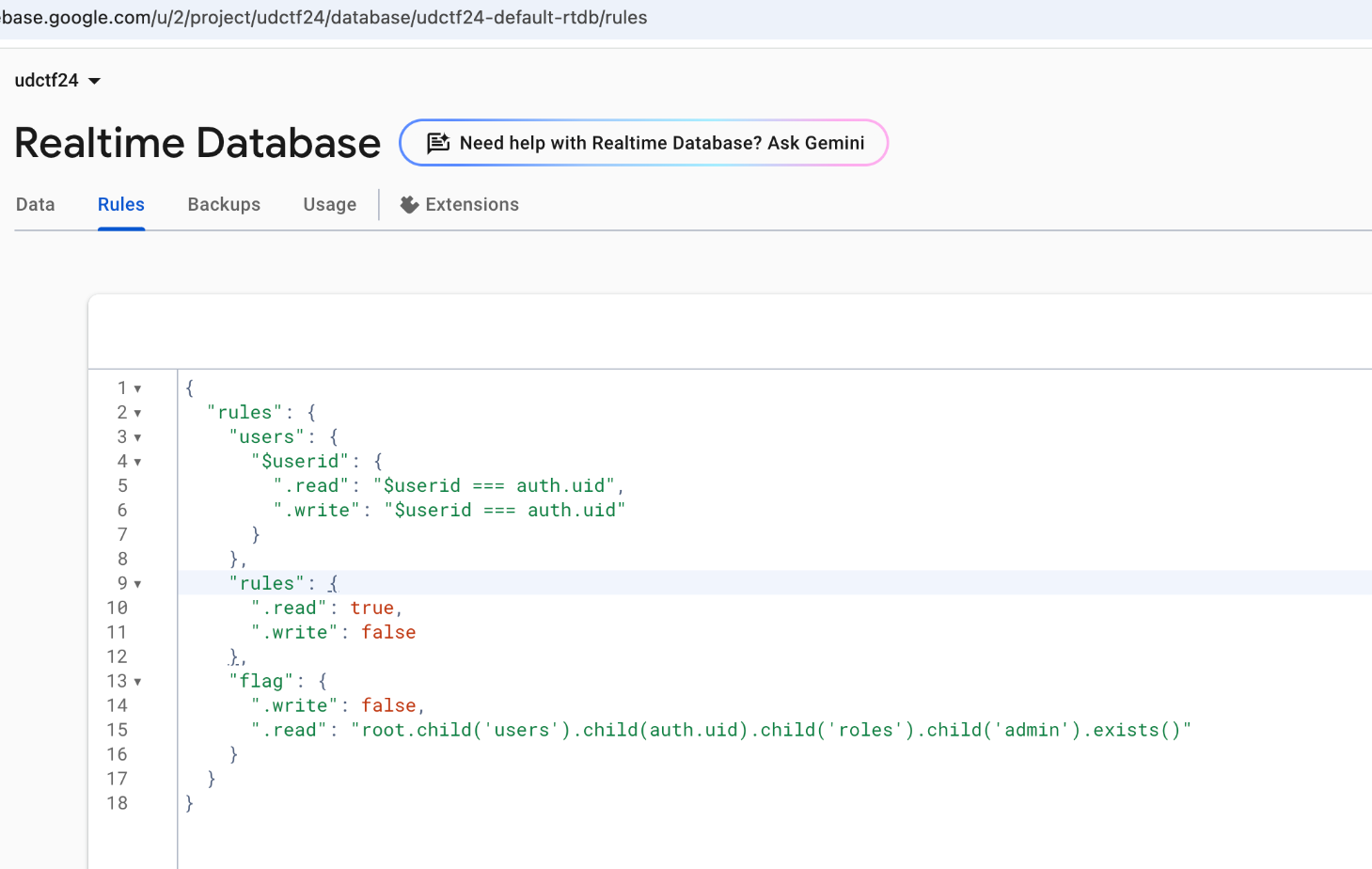Click the "users" key on line 3
Viewport: 1372px width, 869px height.
point(267,436)
